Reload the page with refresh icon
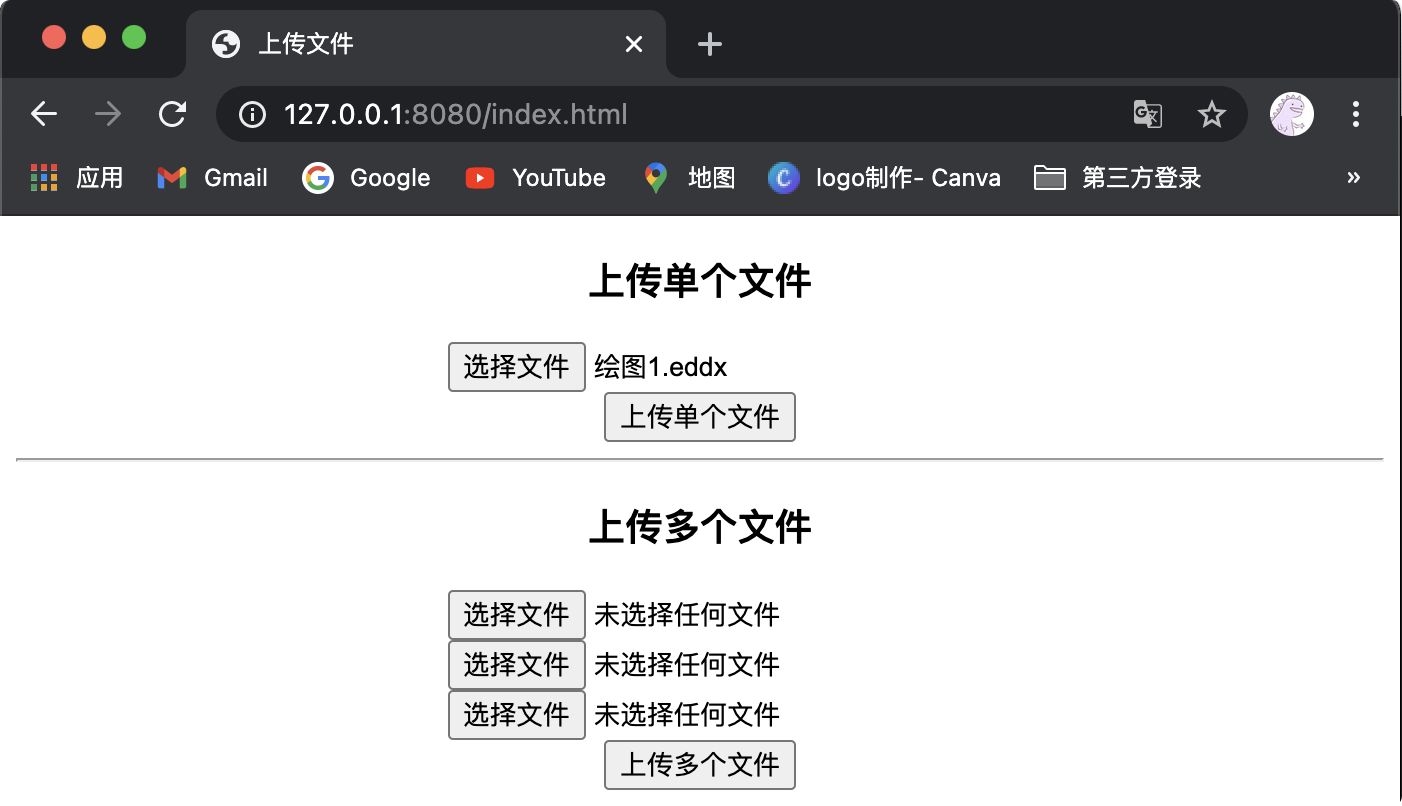The image size is (1402, 806). coord(172,114)
